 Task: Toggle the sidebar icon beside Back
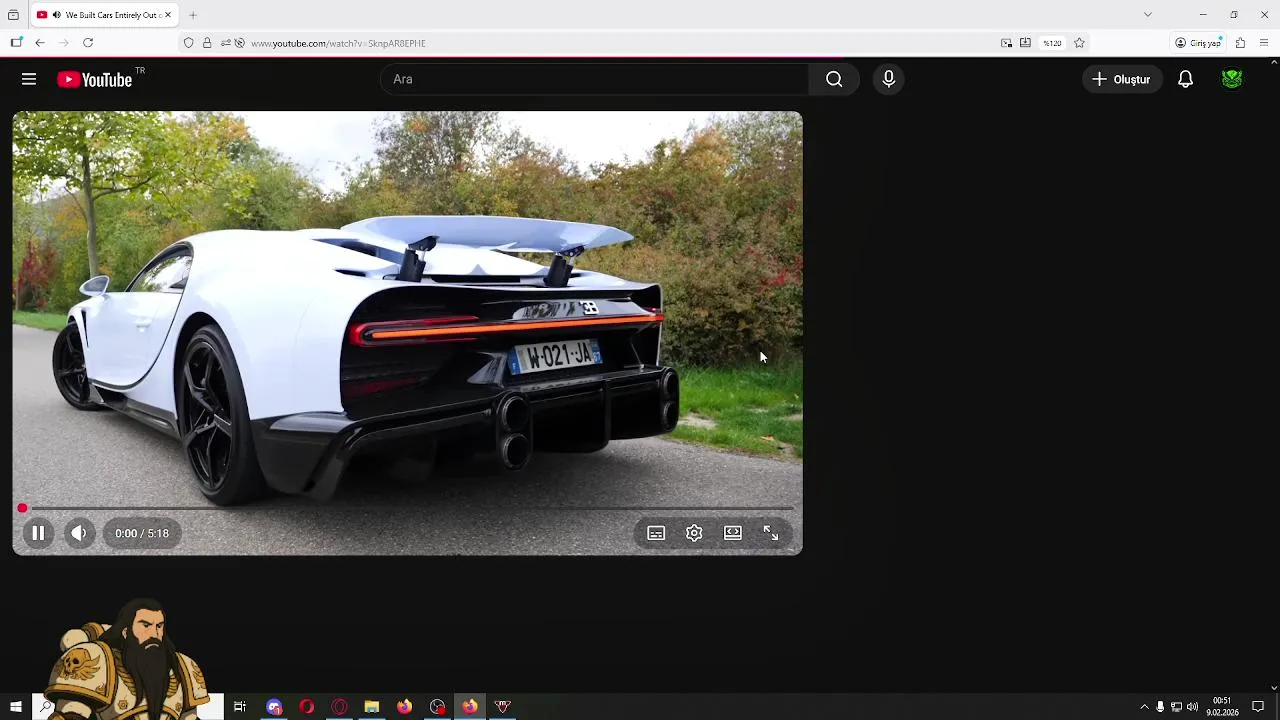(x=16, y=43)
